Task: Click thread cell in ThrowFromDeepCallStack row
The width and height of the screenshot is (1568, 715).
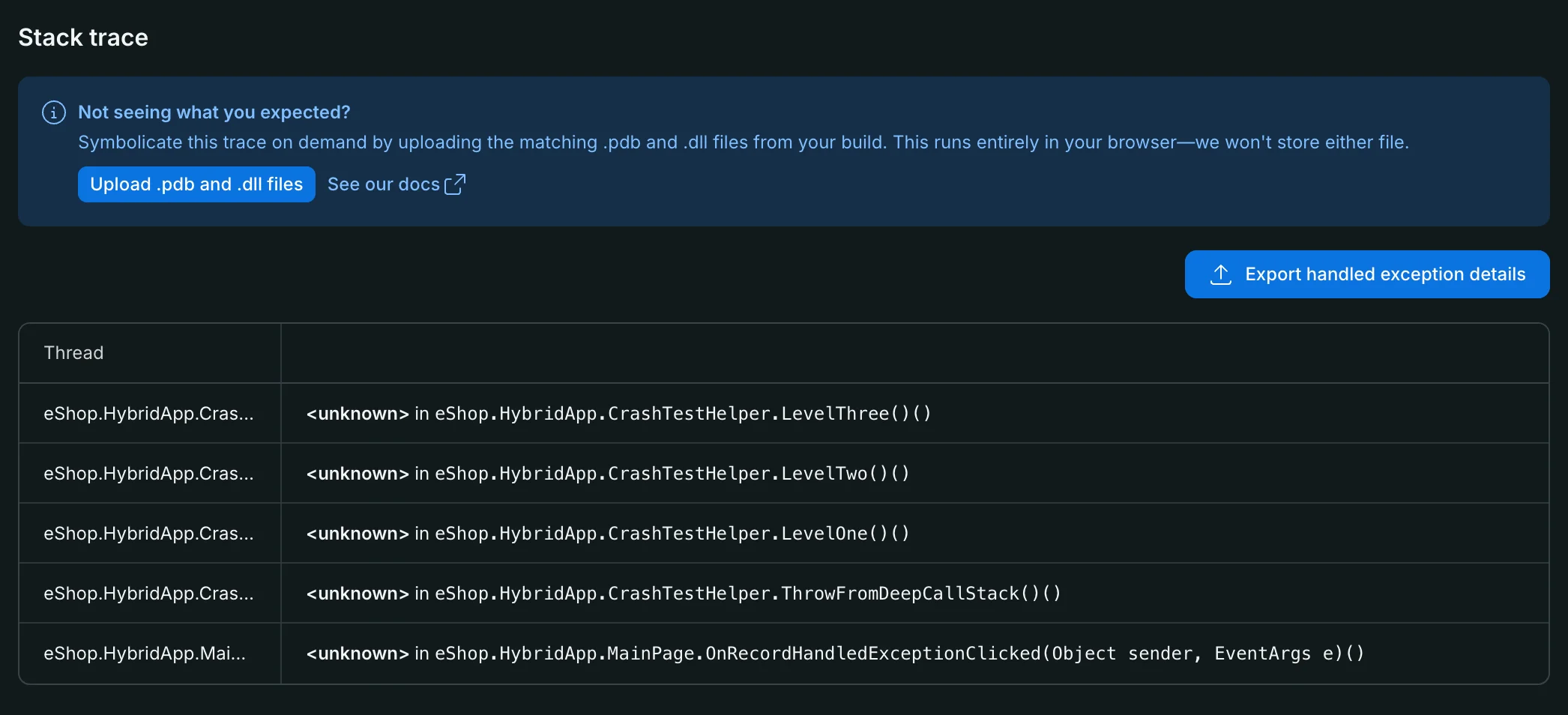Action: pos(148,594)
